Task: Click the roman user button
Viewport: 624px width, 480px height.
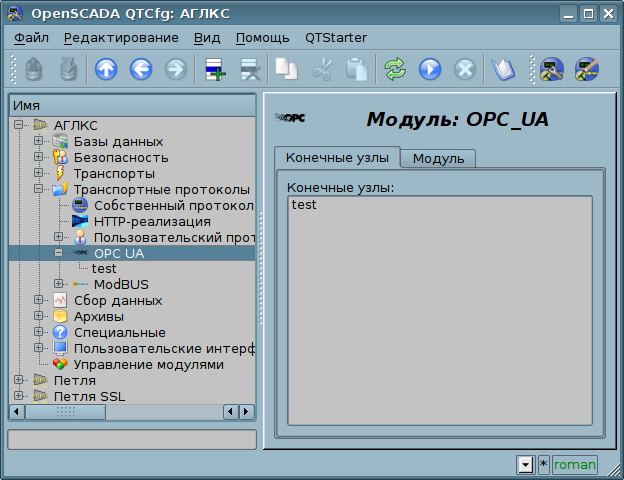Action: 574,465
